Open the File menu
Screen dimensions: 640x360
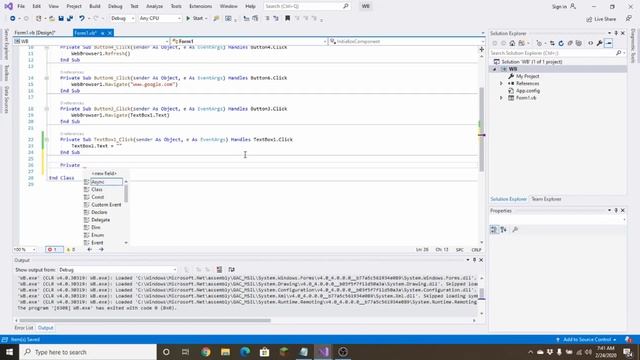tap(21, 6)
